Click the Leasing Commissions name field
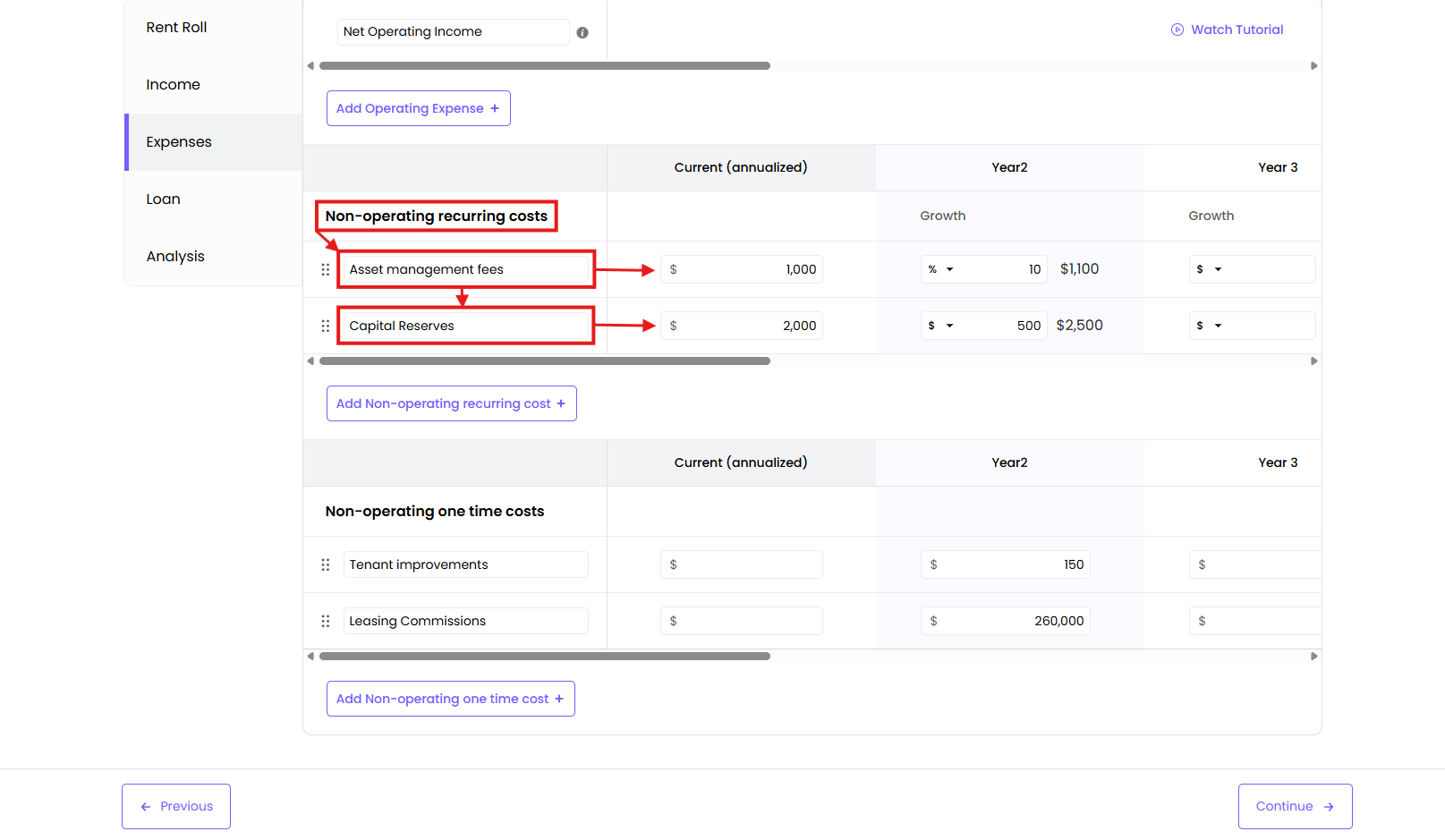This screenshot has width=1445, height=840. click(x=466, y=621)
